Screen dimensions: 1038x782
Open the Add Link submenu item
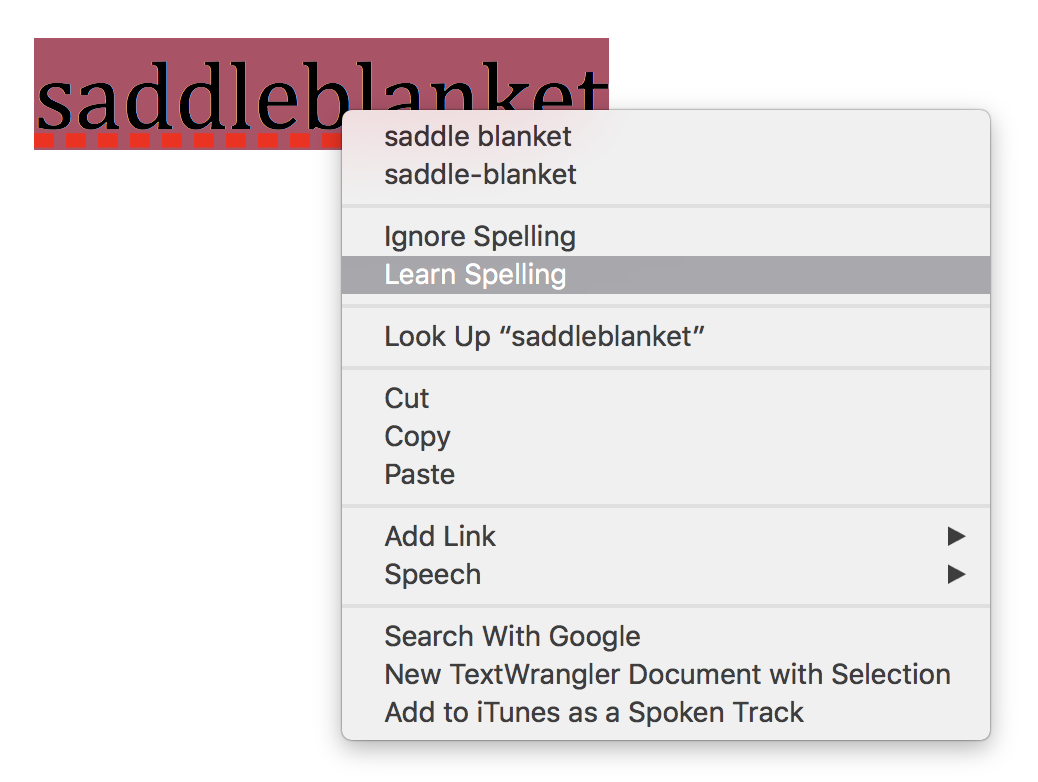point(440,537)
